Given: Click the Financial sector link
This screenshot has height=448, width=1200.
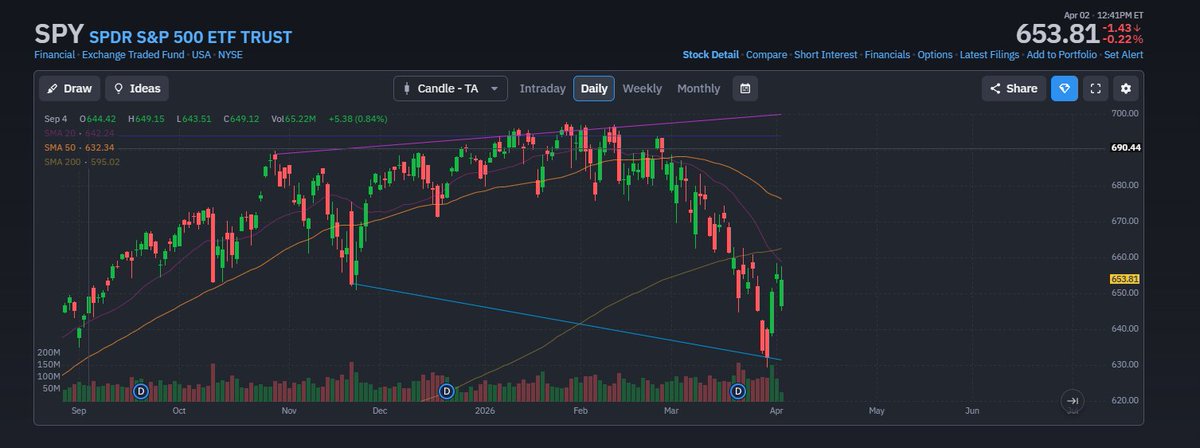Looking at the screenshot, I should point(55,55).
